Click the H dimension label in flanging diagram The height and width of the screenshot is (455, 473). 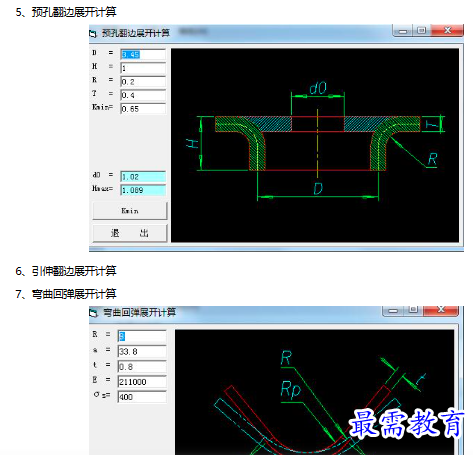point(193,144)
